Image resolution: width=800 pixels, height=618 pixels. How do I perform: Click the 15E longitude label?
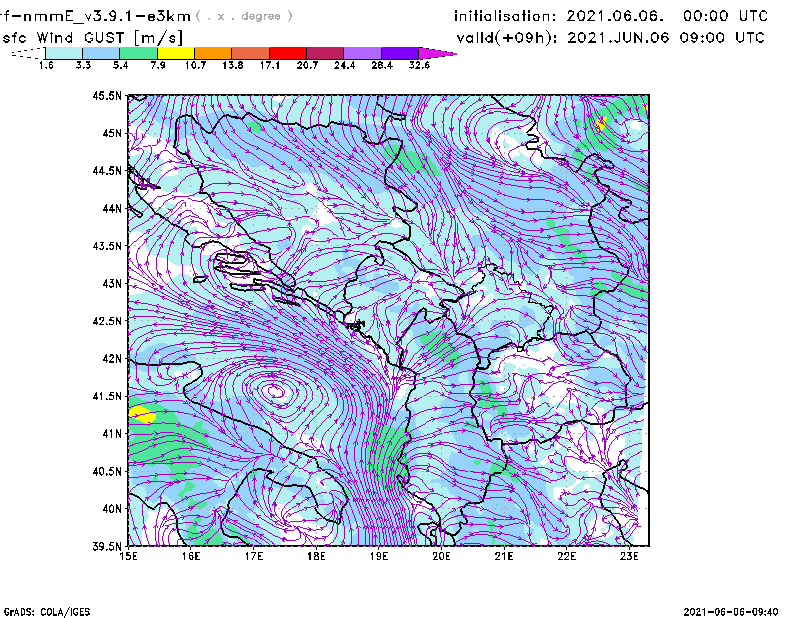pyautogui.click(x=128, y=556)
